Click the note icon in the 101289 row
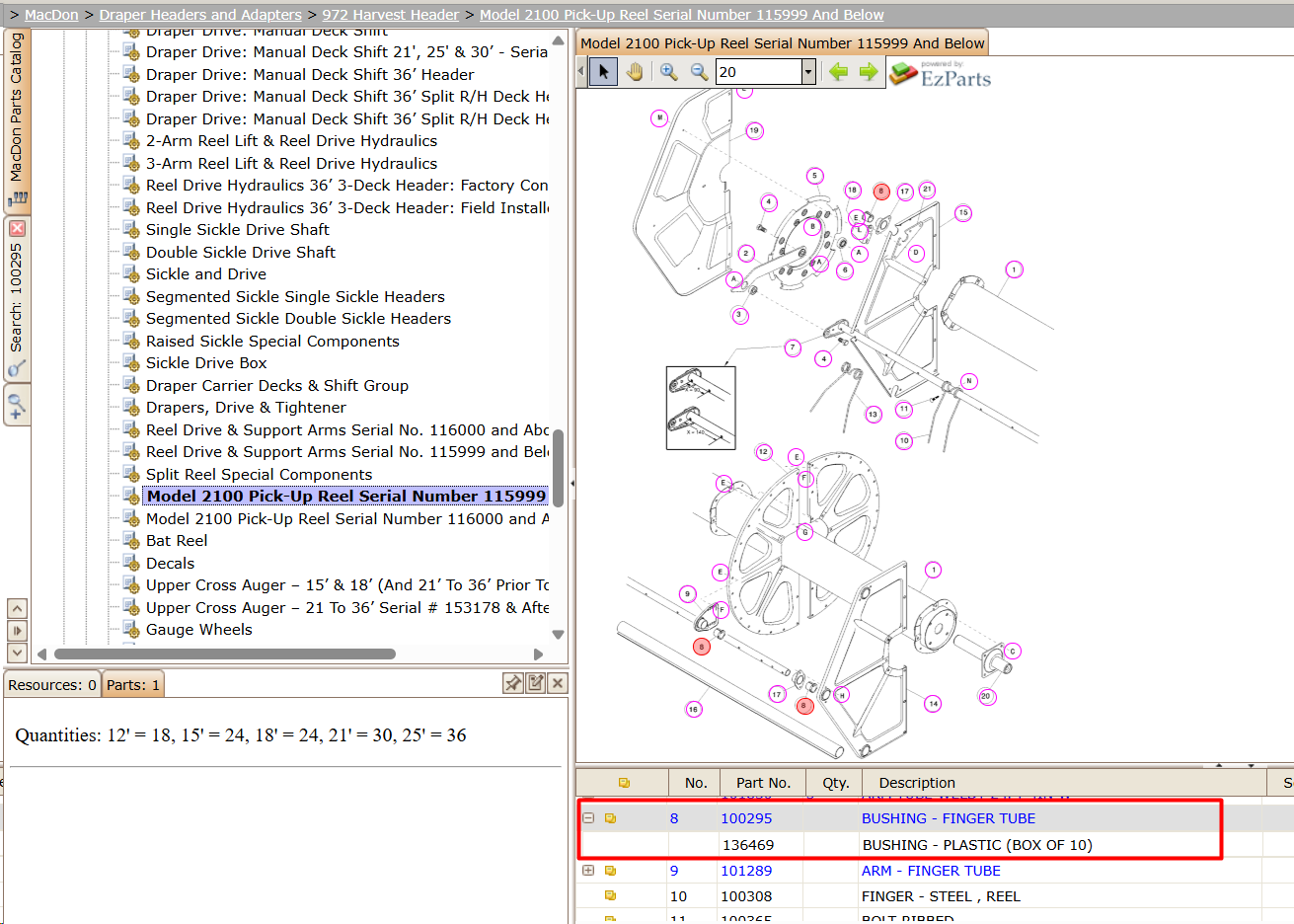Image resolution: width=1294 pixels, height=924 pixels. tap(610, 871)
